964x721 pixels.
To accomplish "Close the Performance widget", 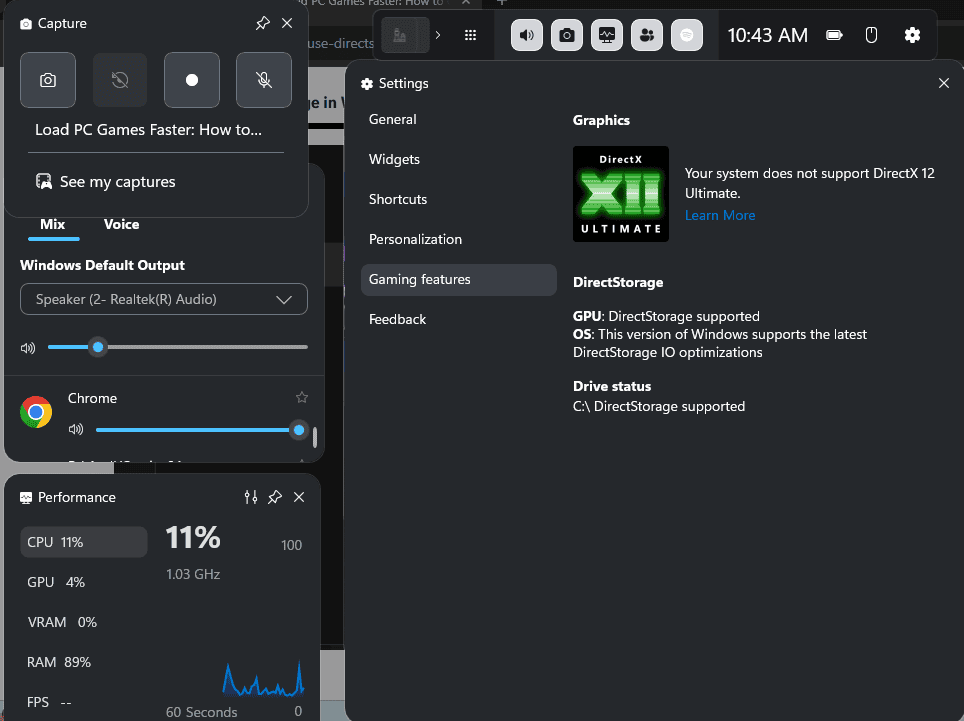I will pyautogui.click(x=299, y=497).
